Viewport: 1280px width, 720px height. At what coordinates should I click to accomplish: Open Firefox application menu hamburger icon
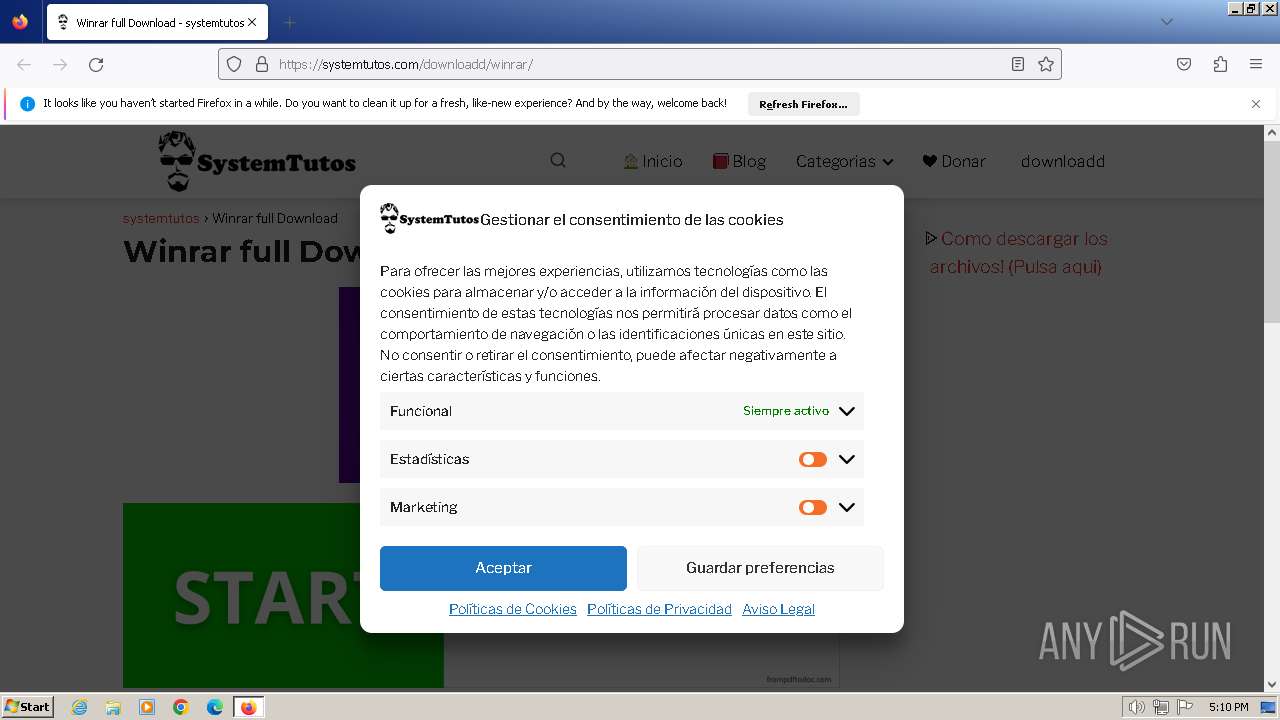[1256, 64]
